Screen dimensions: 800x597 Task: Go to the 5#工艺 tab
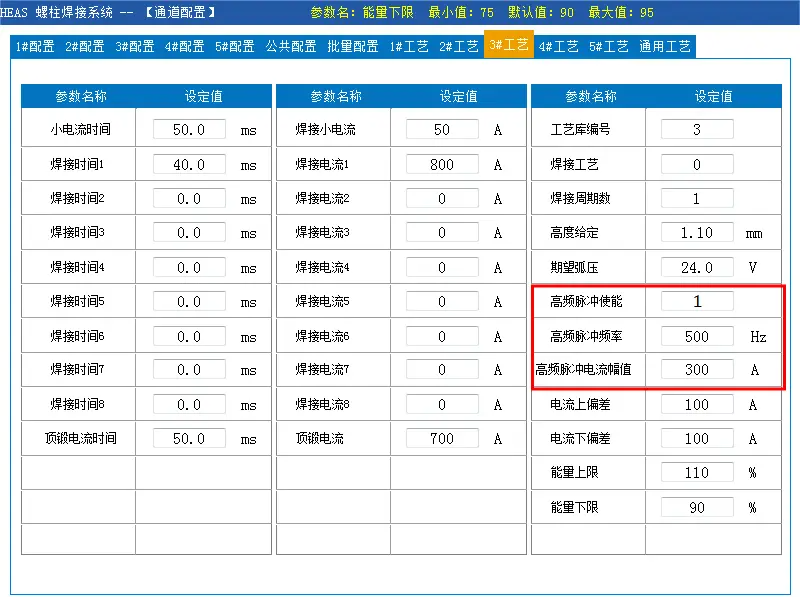(x=609, y=46)
